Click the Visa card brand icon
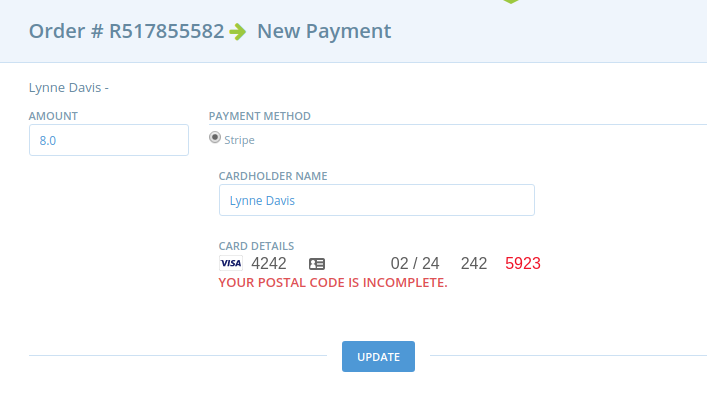The width and height of the screenshot is (707, 418). [231, 263]
